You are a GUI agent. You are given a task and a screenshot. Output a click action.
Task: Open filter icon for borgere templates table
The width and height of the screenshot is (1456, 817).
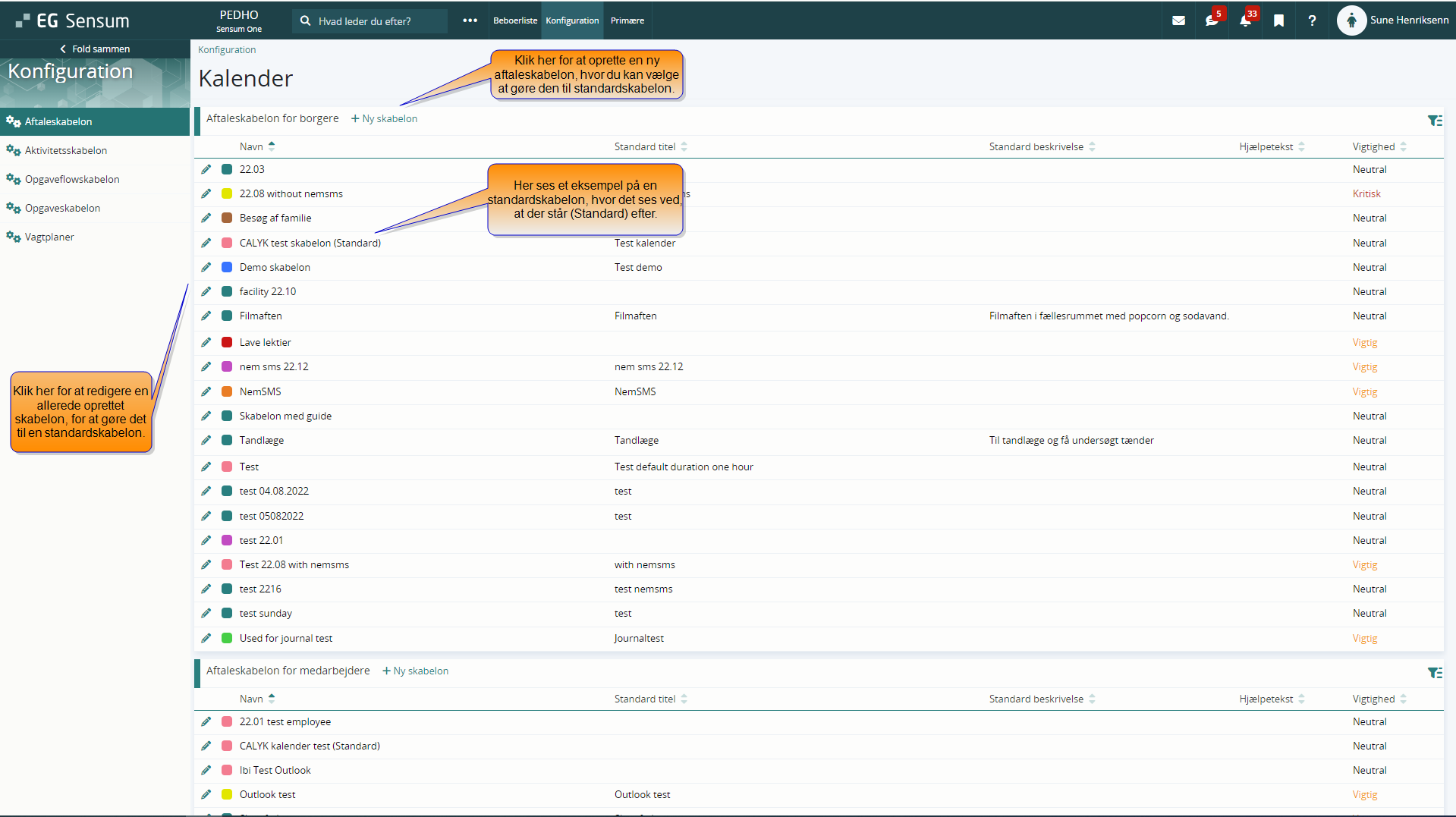(x=1434, y=121)
